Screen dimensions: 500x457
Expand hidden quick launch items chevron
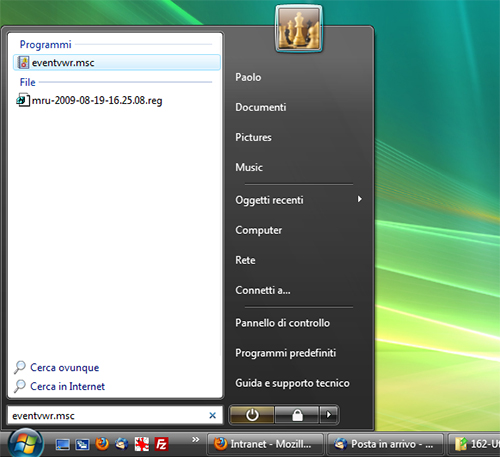(x=195, y=440)
